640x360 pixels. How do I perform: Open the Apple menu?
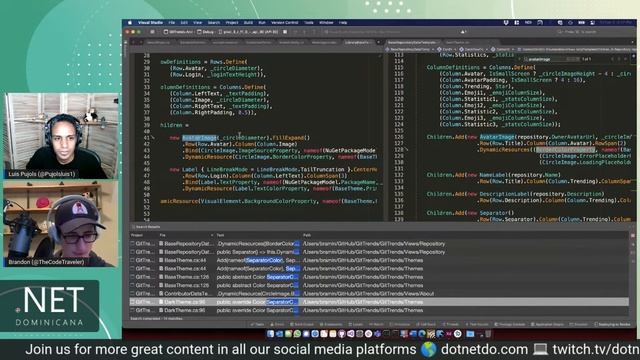pyautogui.click(x=130, y=23)
